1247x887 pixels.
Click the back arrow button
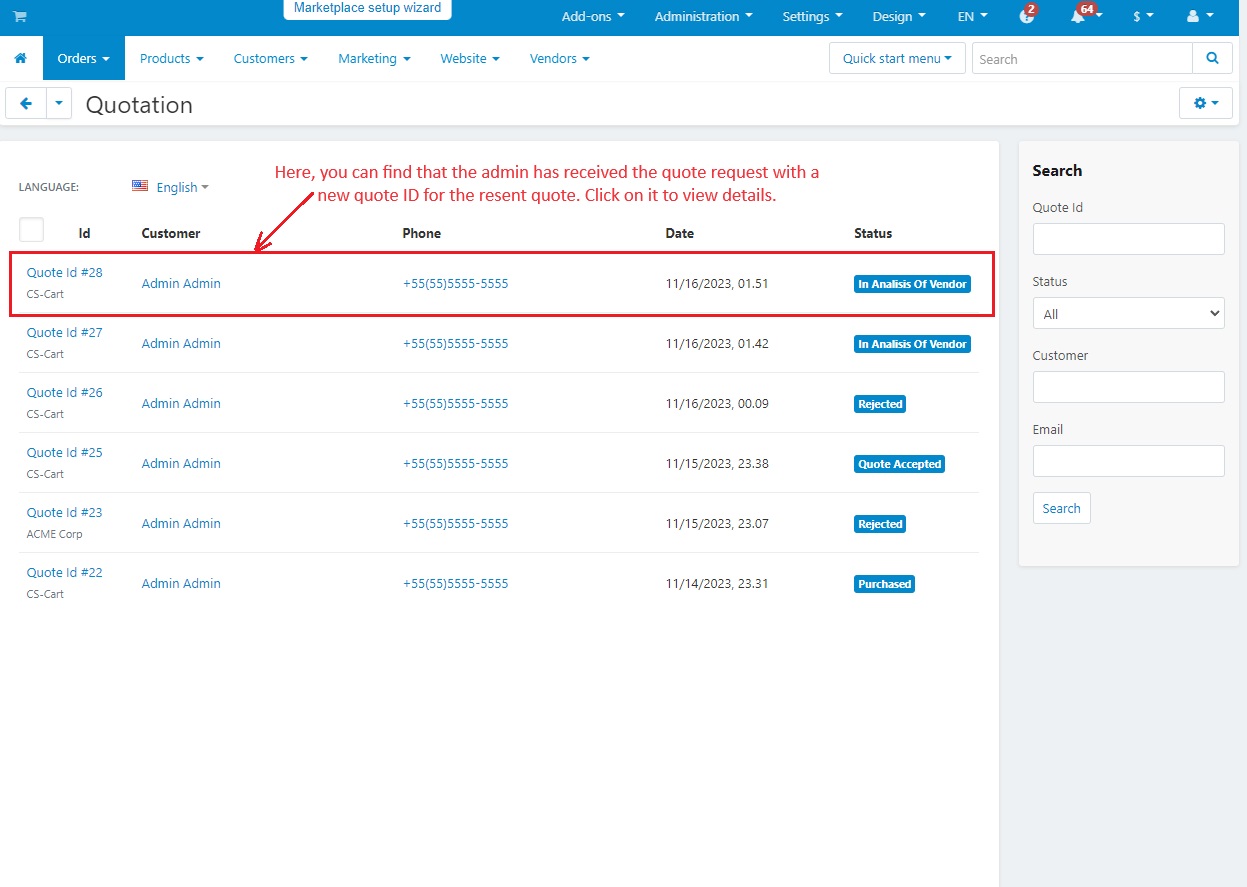coord(26,103)
